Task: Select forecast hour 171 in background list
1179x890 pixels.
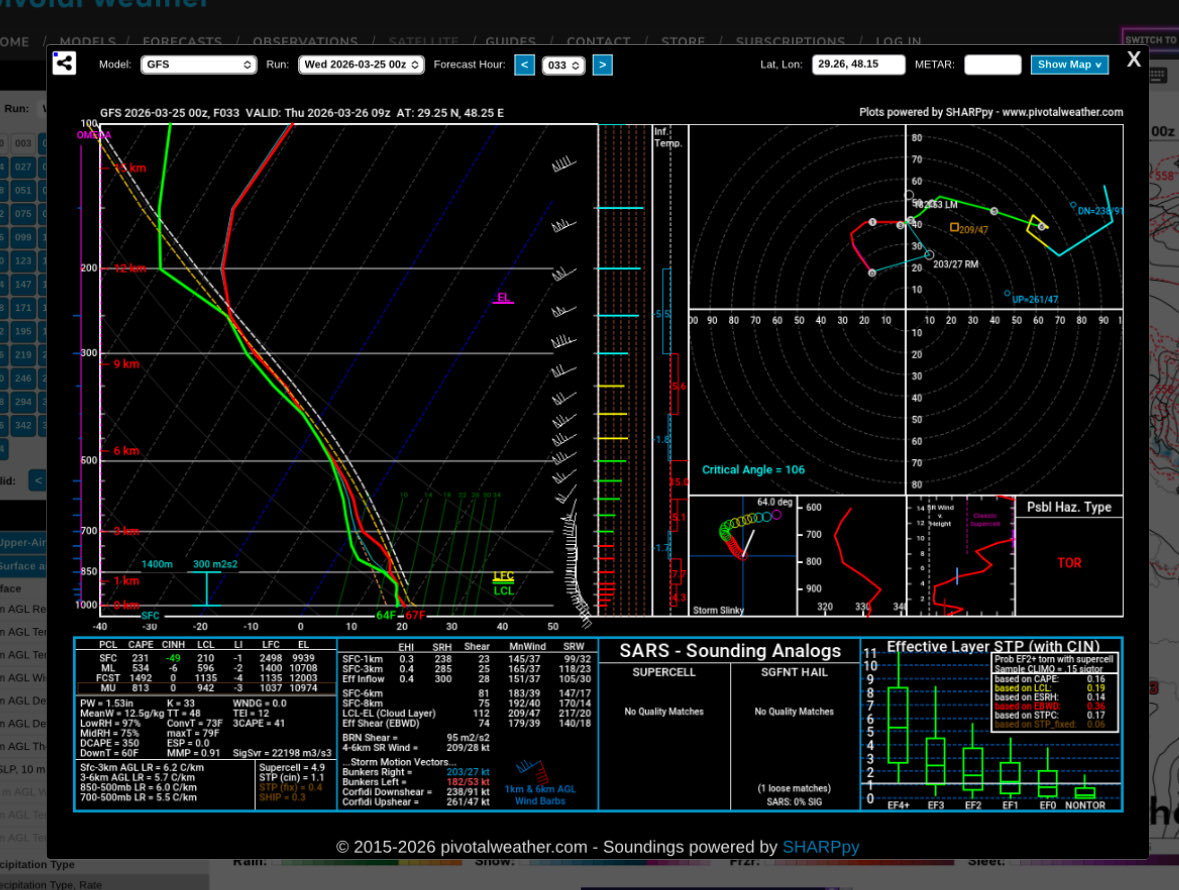Action: (x=23, y=307)
